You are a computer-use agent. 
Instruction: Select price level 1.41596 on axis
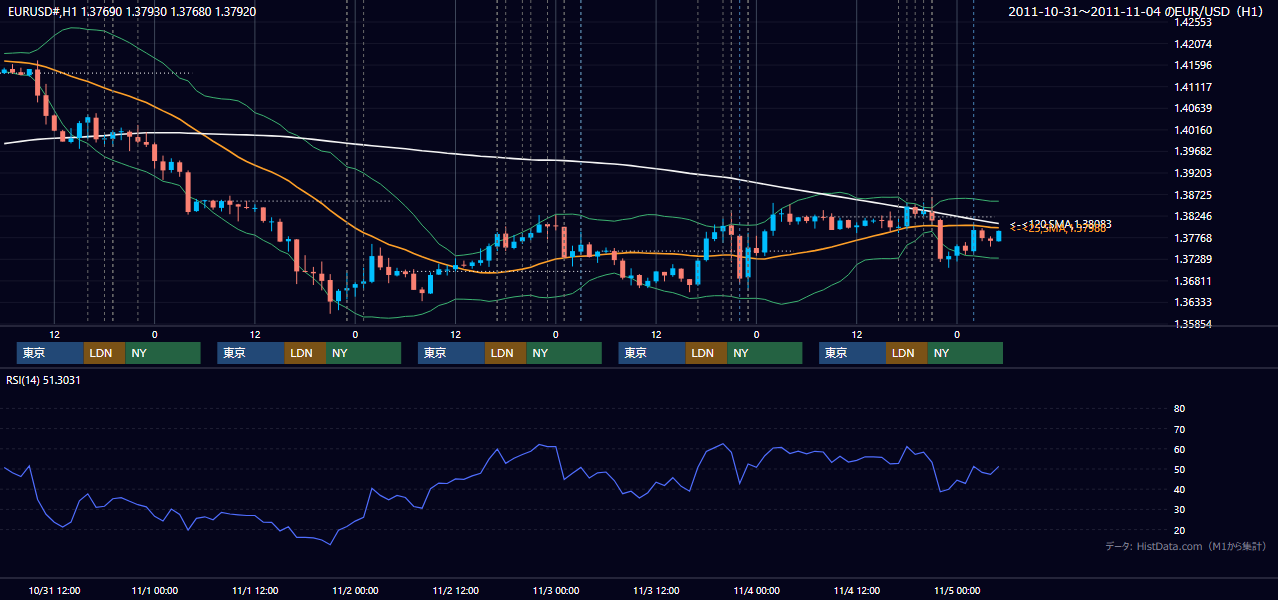click(1193, 65)
